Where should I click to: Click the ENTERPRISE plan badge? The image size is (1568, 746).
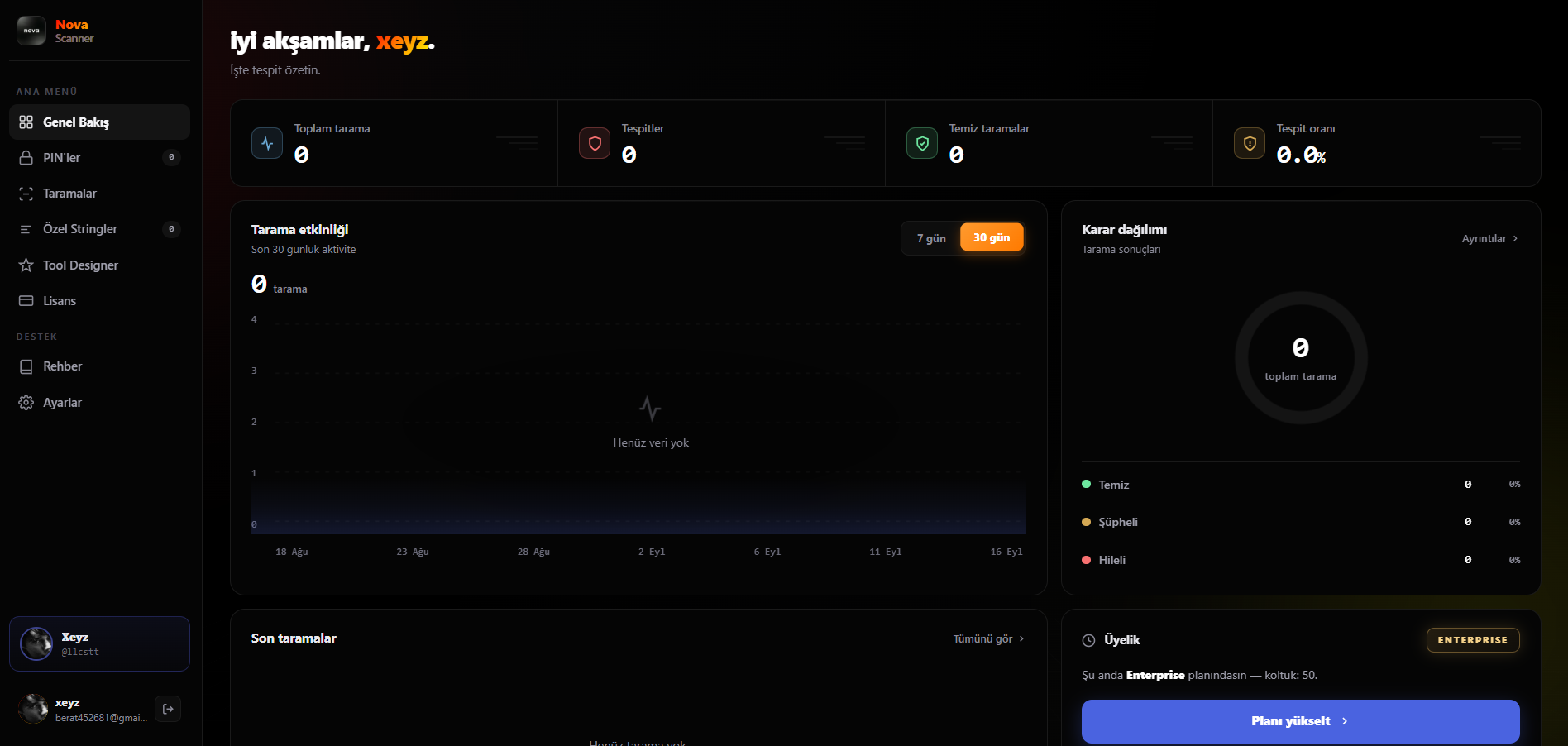(x=1473, y=640)
